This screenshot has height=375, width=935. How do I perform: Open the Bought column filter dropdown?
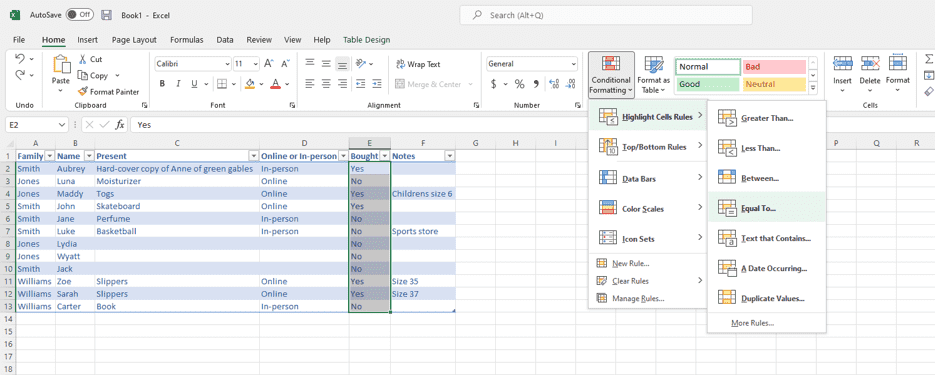pos(385,156)
